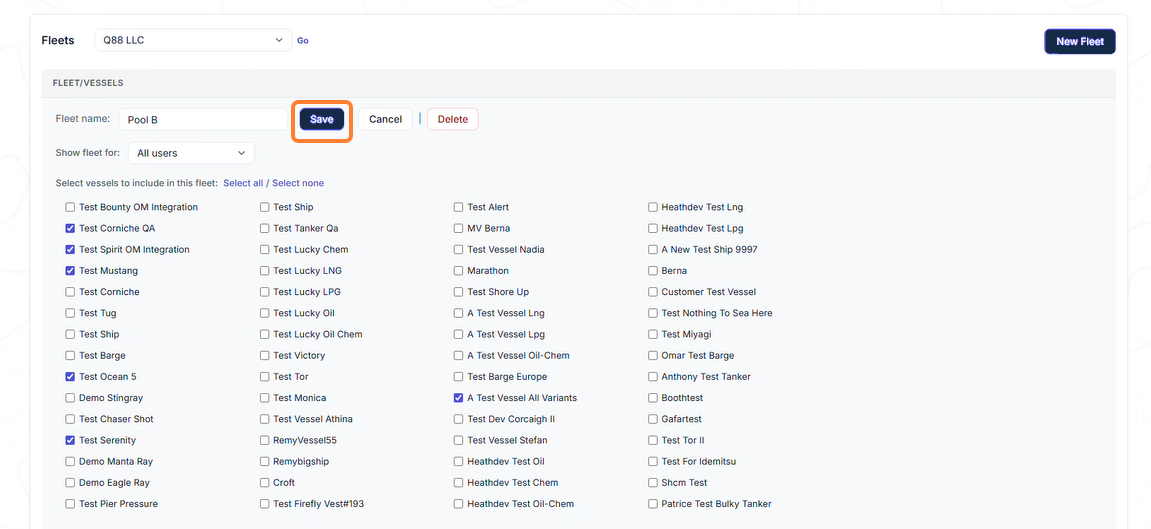Uncheck the Test Mustang vessel
Image resolution: width=1151 pixels, height=529 pixels.
pyautogui.click(x=70, y=271)
